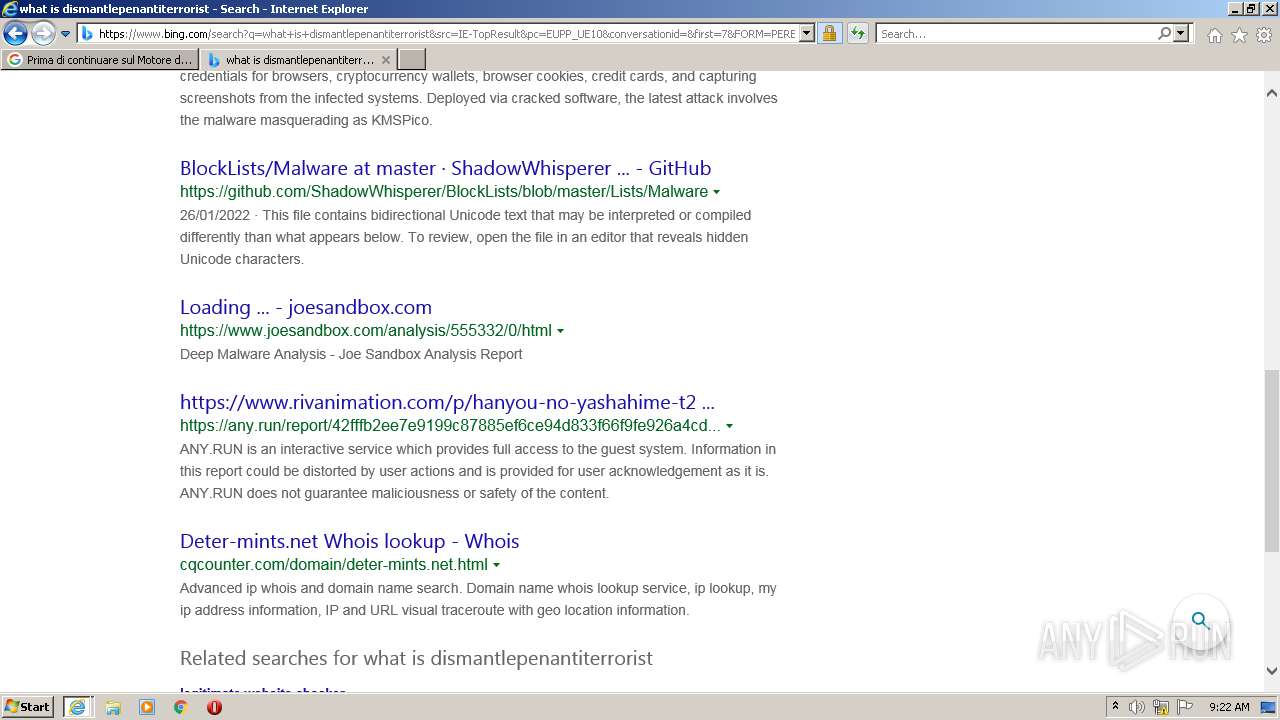The image size is (1280, 720).
Task: Expand the GitHub result URL dropdown arrow
Action: [x=716, y=192]
